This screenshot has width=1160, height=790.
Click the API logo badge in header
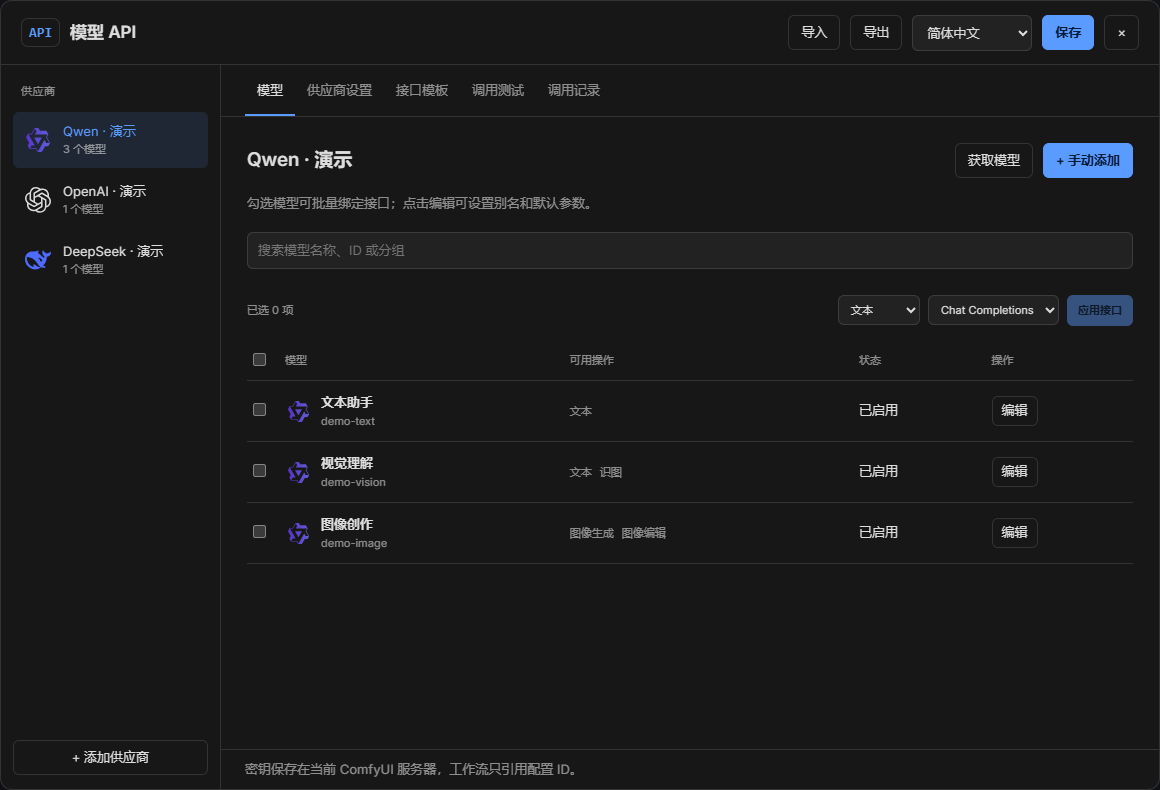[x=40, y=33]
